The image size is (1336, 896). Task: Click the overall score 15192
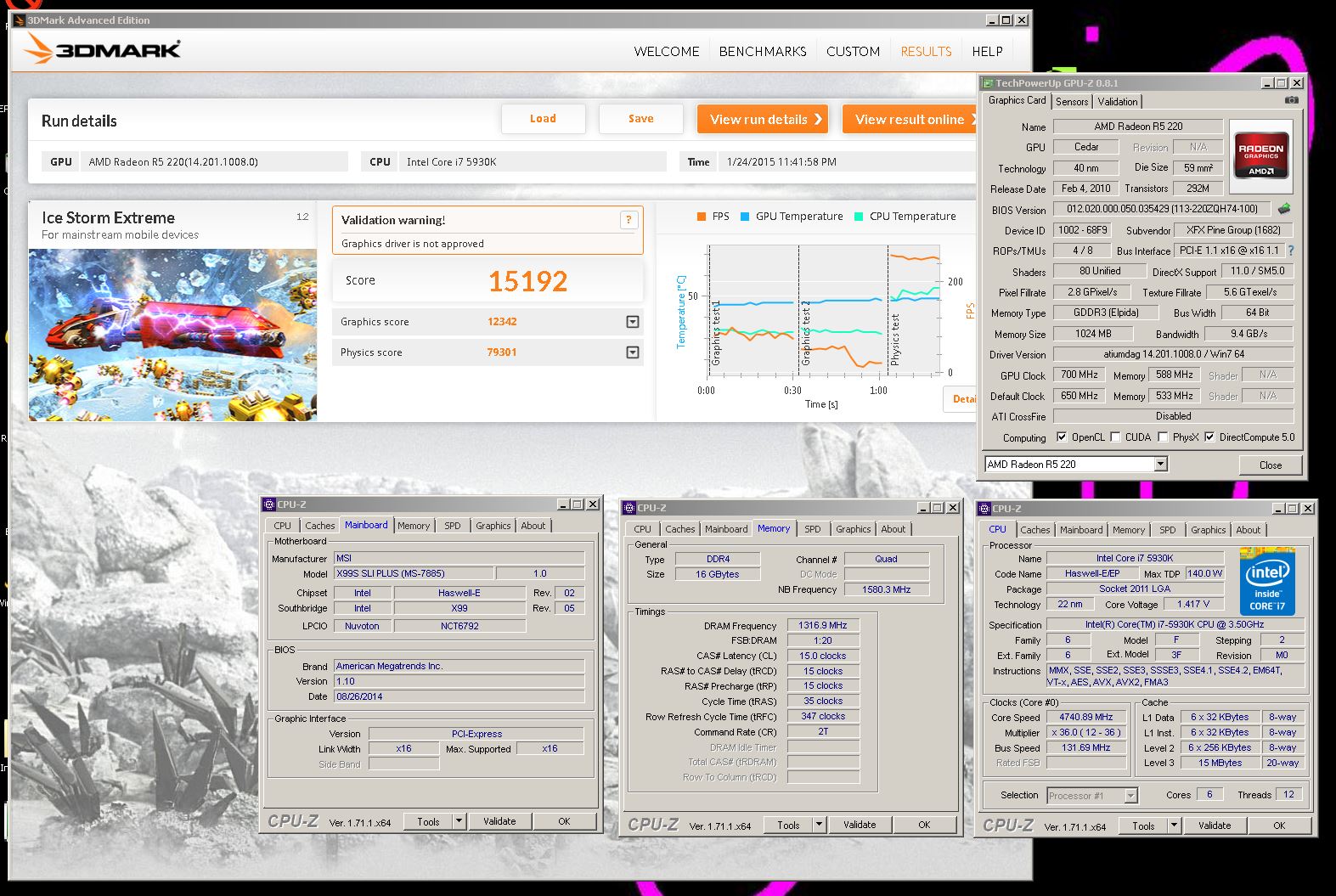[x=527, y=281]
